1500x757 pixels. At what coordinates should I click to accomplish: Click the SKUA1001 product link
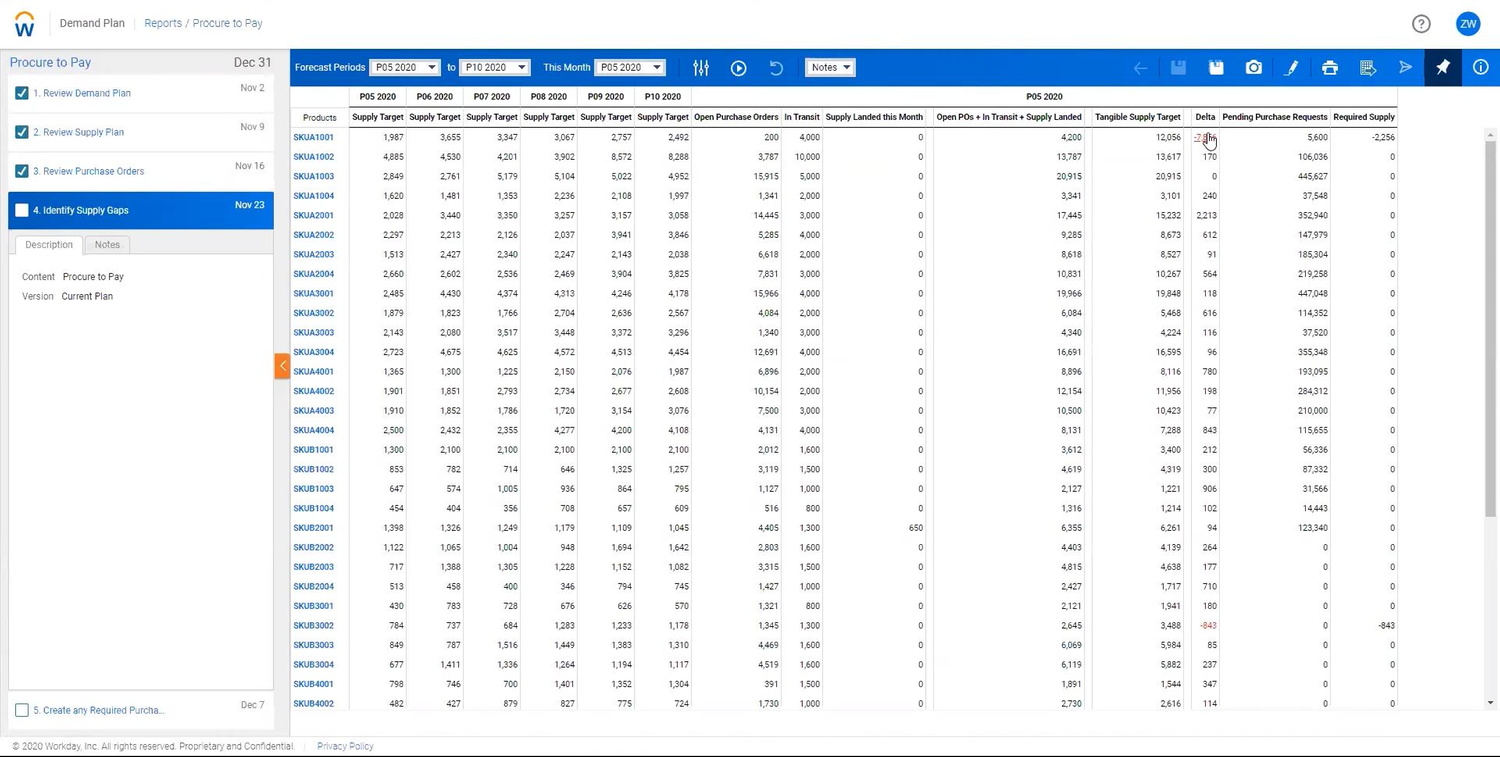point(313,137)
